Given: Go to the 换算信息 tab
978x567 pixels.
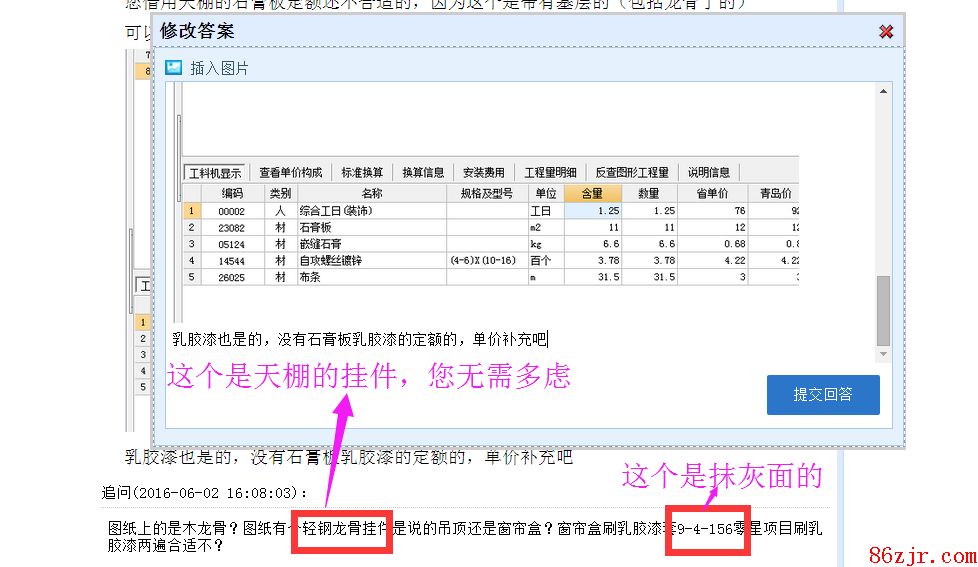Looking at the screenshot, I should (x=423, y=172).
